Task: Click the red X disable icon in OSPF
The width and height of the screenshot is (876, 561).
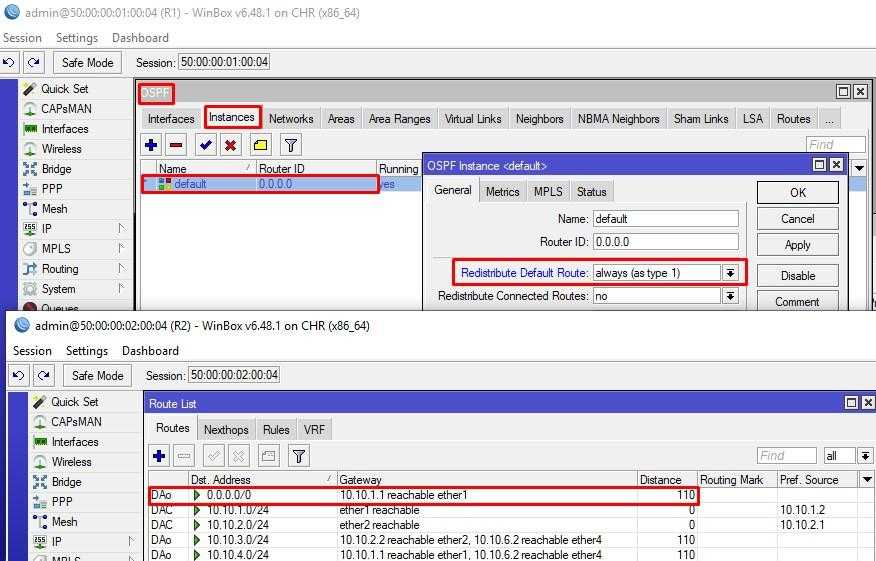Action: click(x=231, y=145)
